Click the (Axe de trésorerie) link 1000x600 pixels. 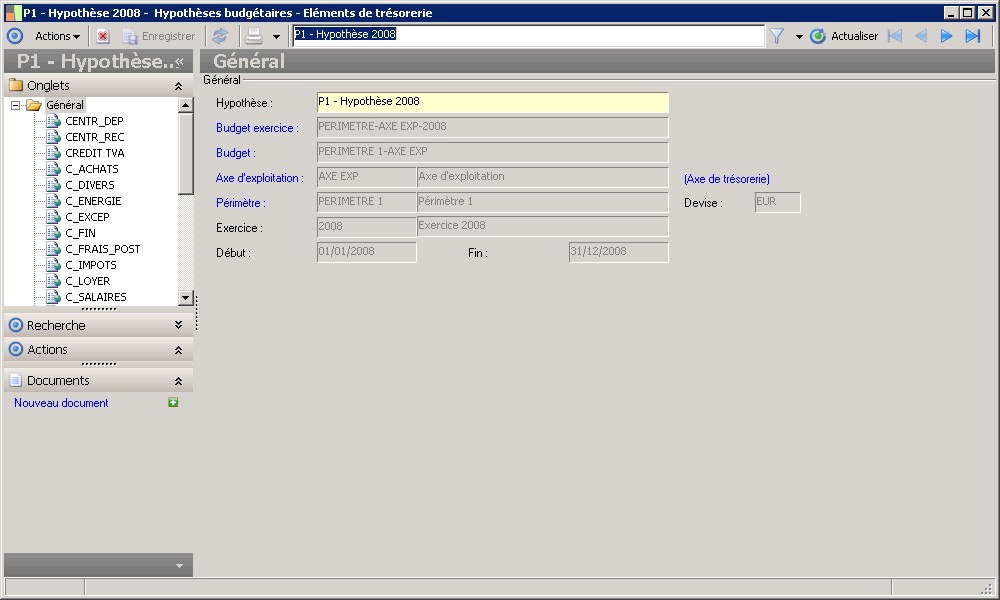[726, 179]
